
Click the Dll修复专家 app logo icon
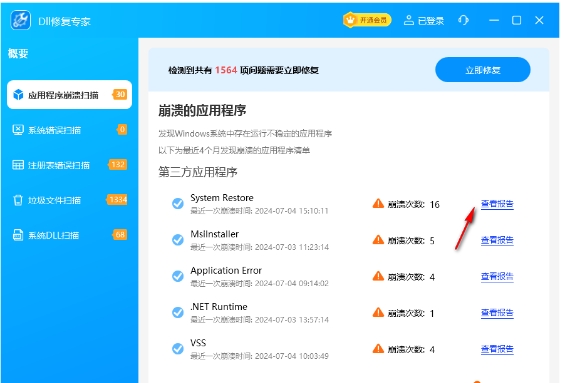tap(20, 20)
